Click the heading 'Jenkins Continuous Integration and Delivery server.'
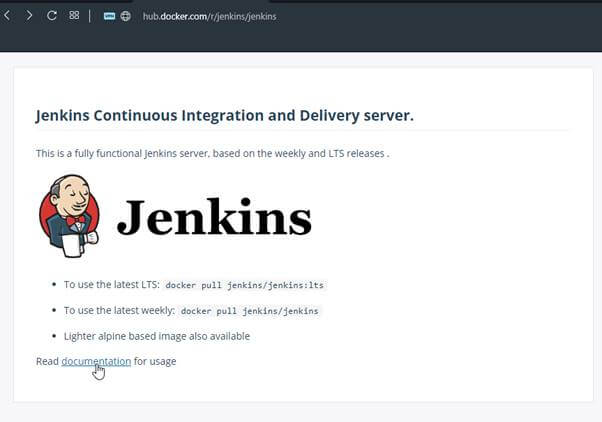Image resolution: width=602 pixels, height=422 pixels. point(225,116)
